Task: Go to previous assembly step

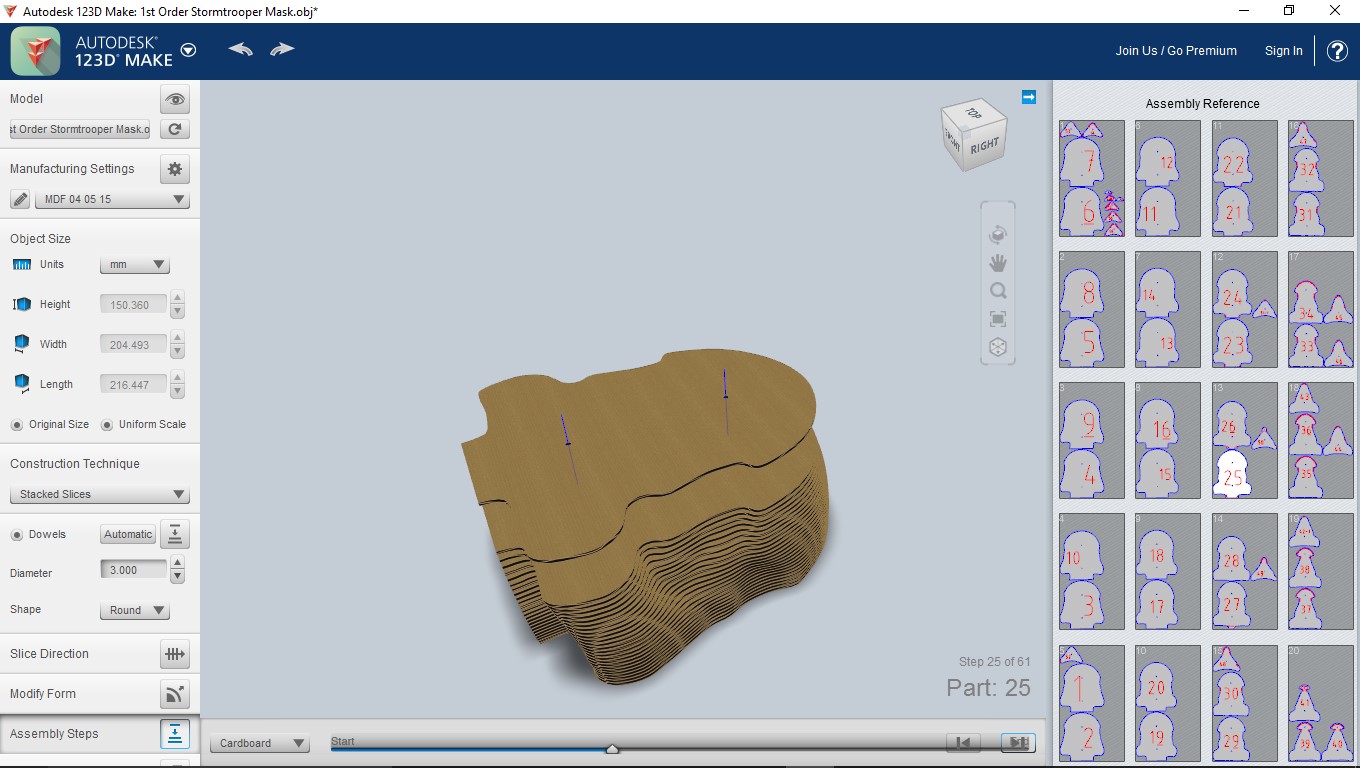Action: pos(963,742)
